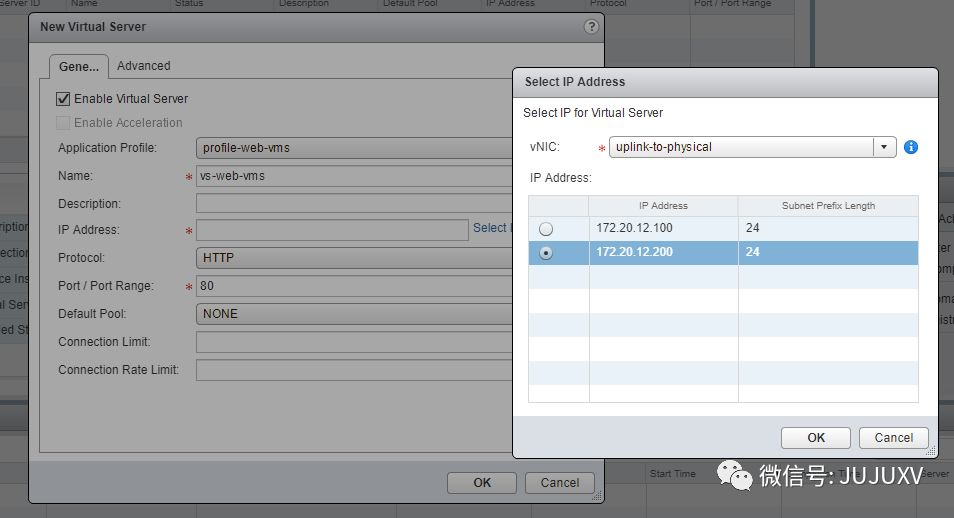Click the Connection Rate Limit field
The height and width of the screenshot is (518, 954).
coord(354,369)
